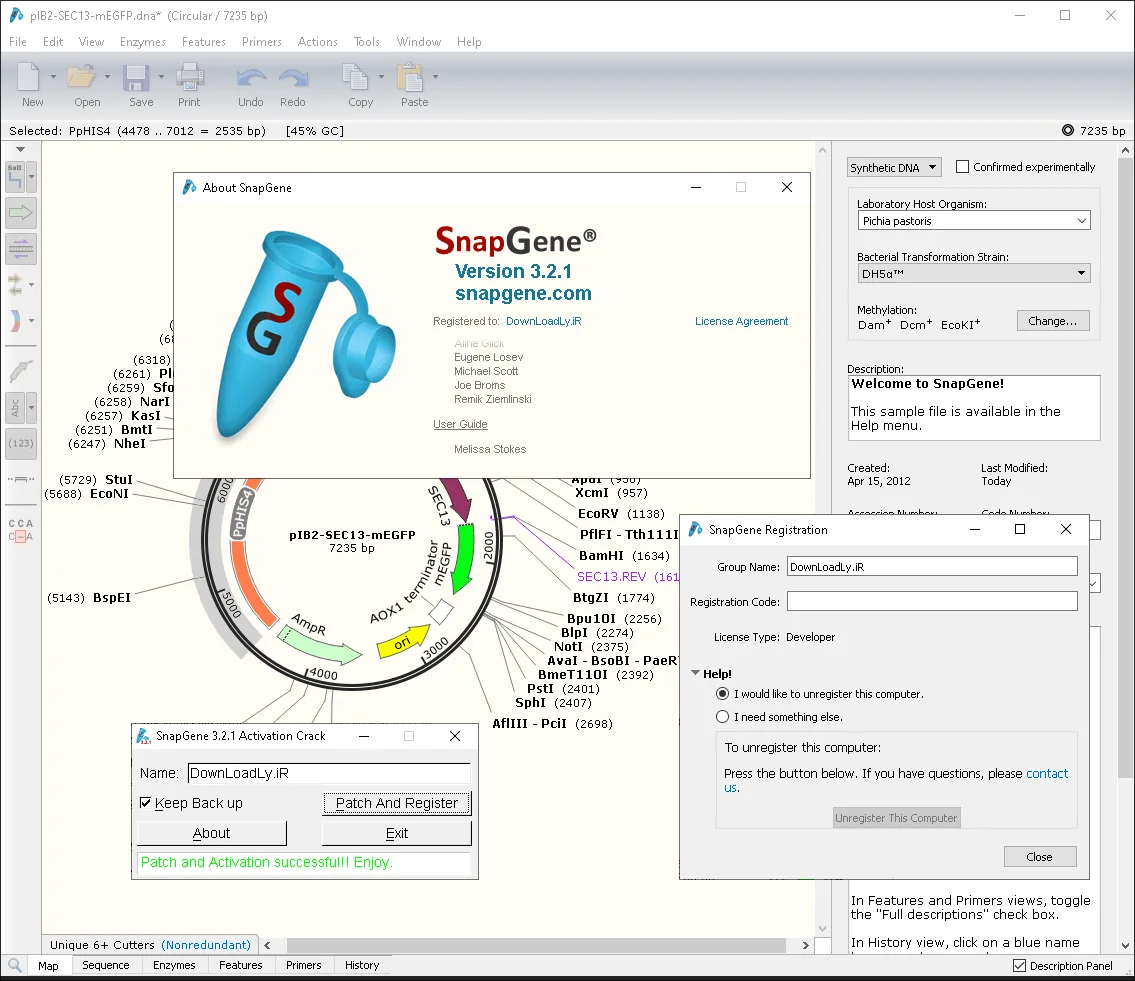Viewport: 1135px width, 981px height.
Task: Collapse the Help! disclosure triangle
Action: point(696,673)
